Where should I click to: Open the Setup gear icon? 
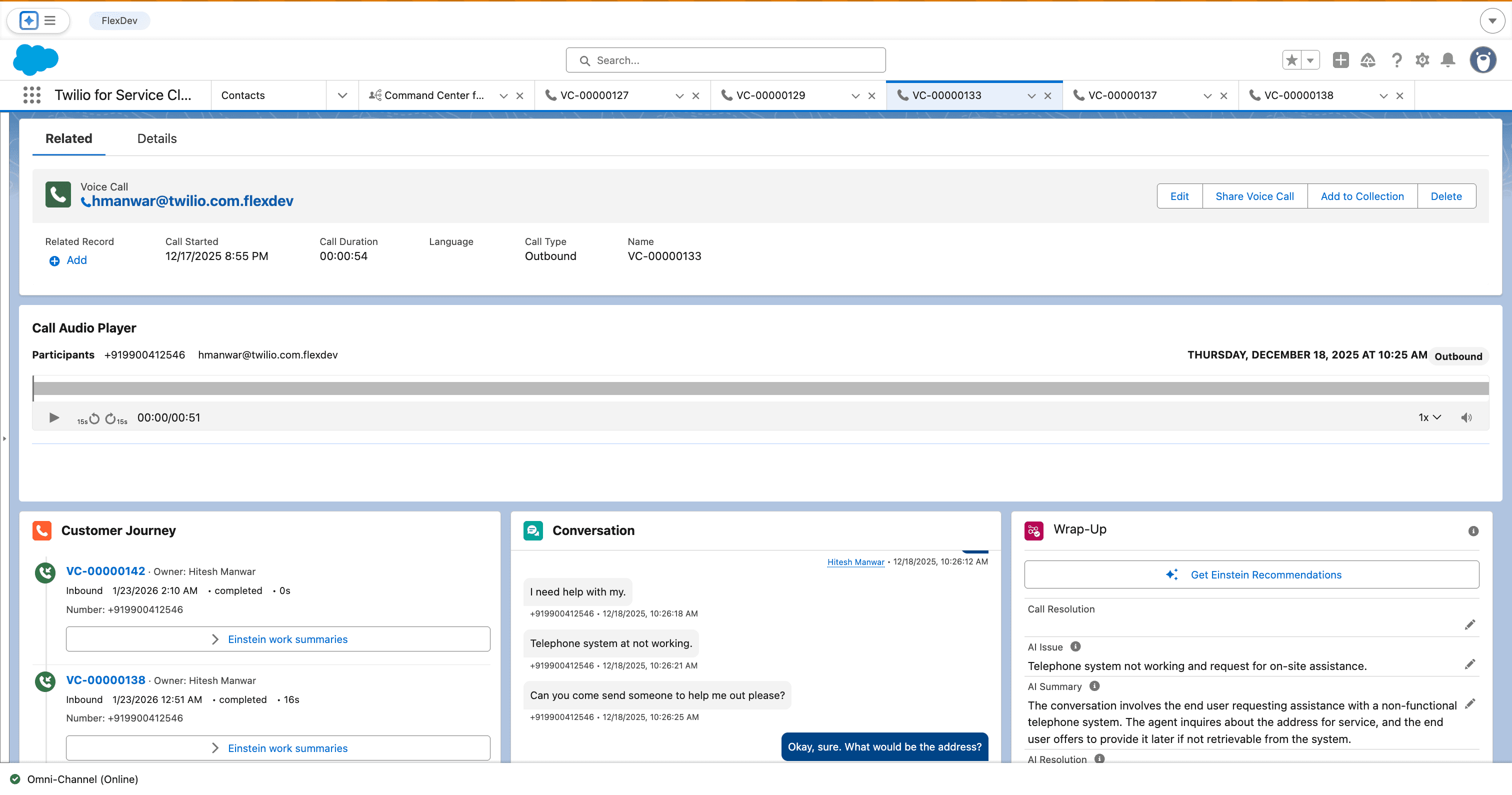(x=1422, y=60)
